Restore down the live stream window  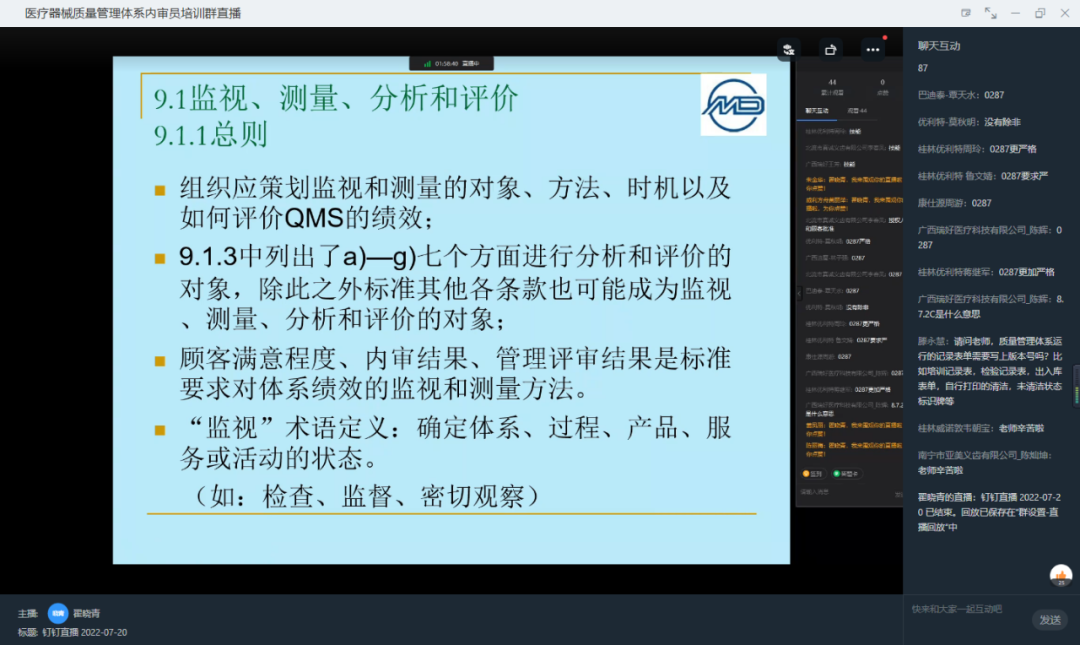(1040, 13)
